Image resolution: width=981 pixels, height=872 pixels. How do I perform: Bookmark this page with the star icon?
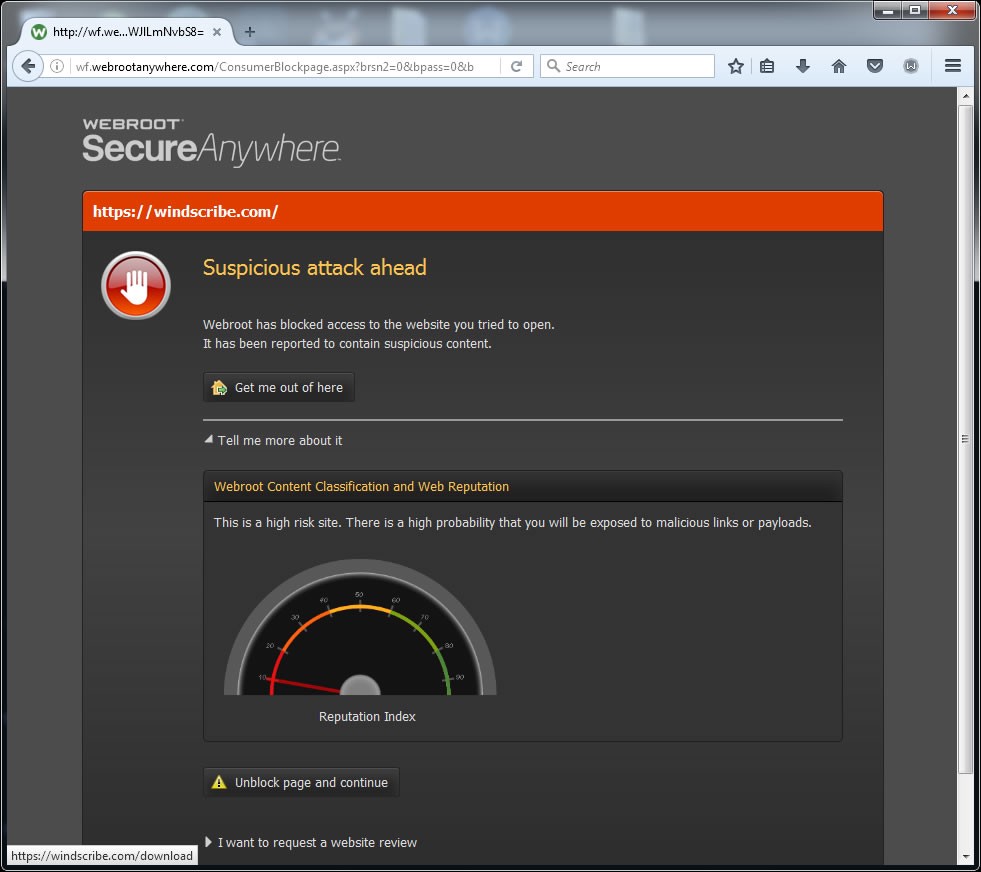pos(736,66)
